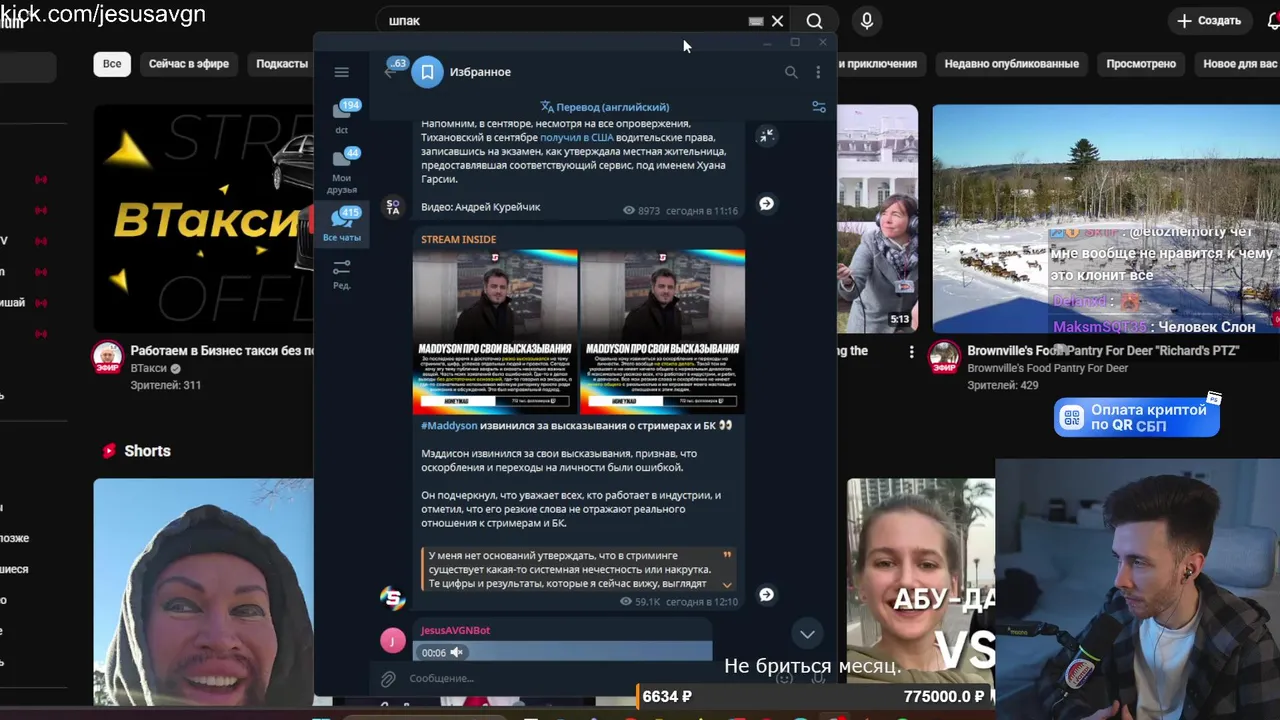Open the ВТакси channel avatar
The width and height of the screenshot is (1280, 720).
click(x=108, y=357)
